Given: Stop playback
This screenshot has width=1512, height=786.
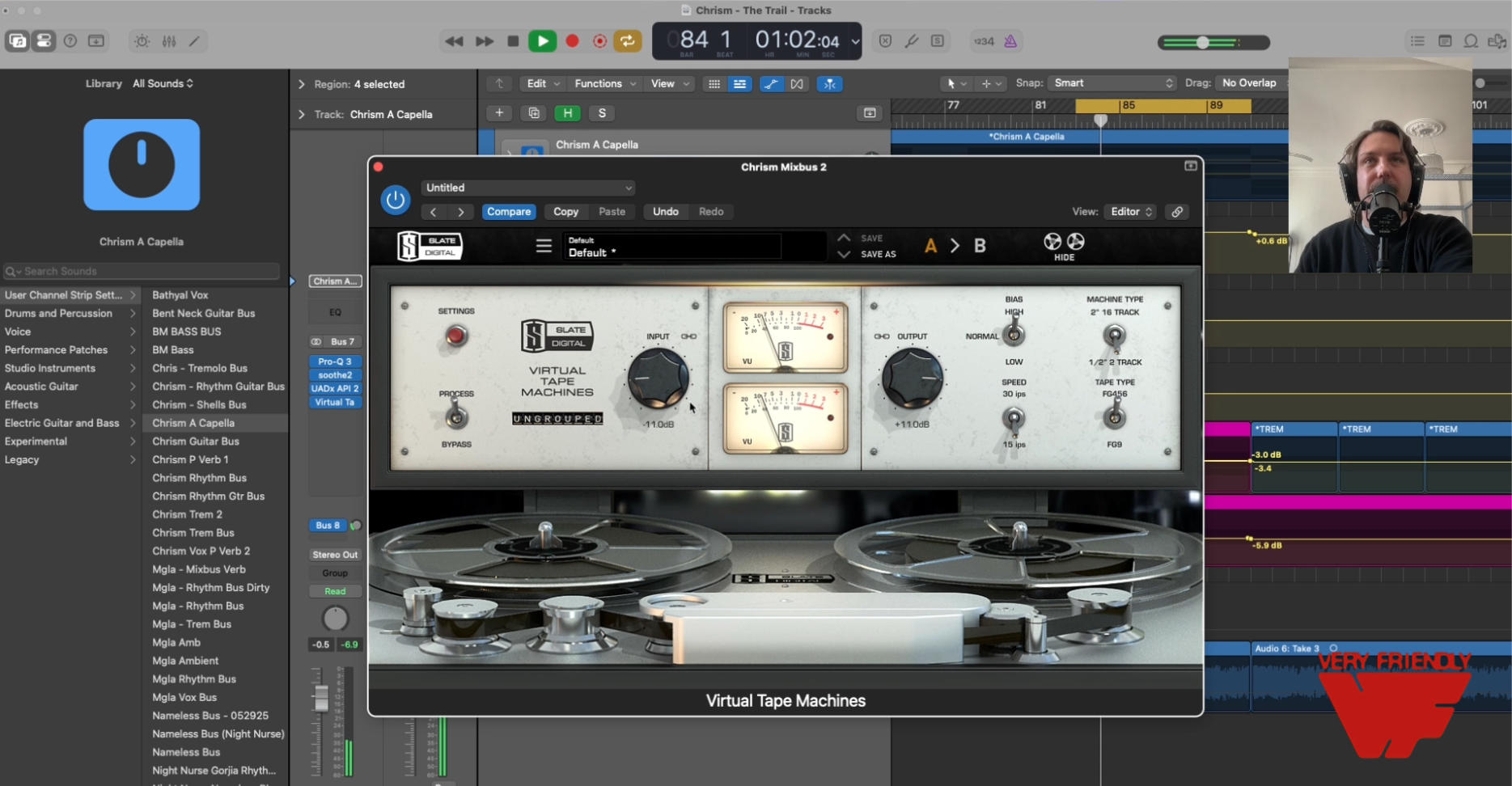Looking at the screenshot, I should 513,41.
